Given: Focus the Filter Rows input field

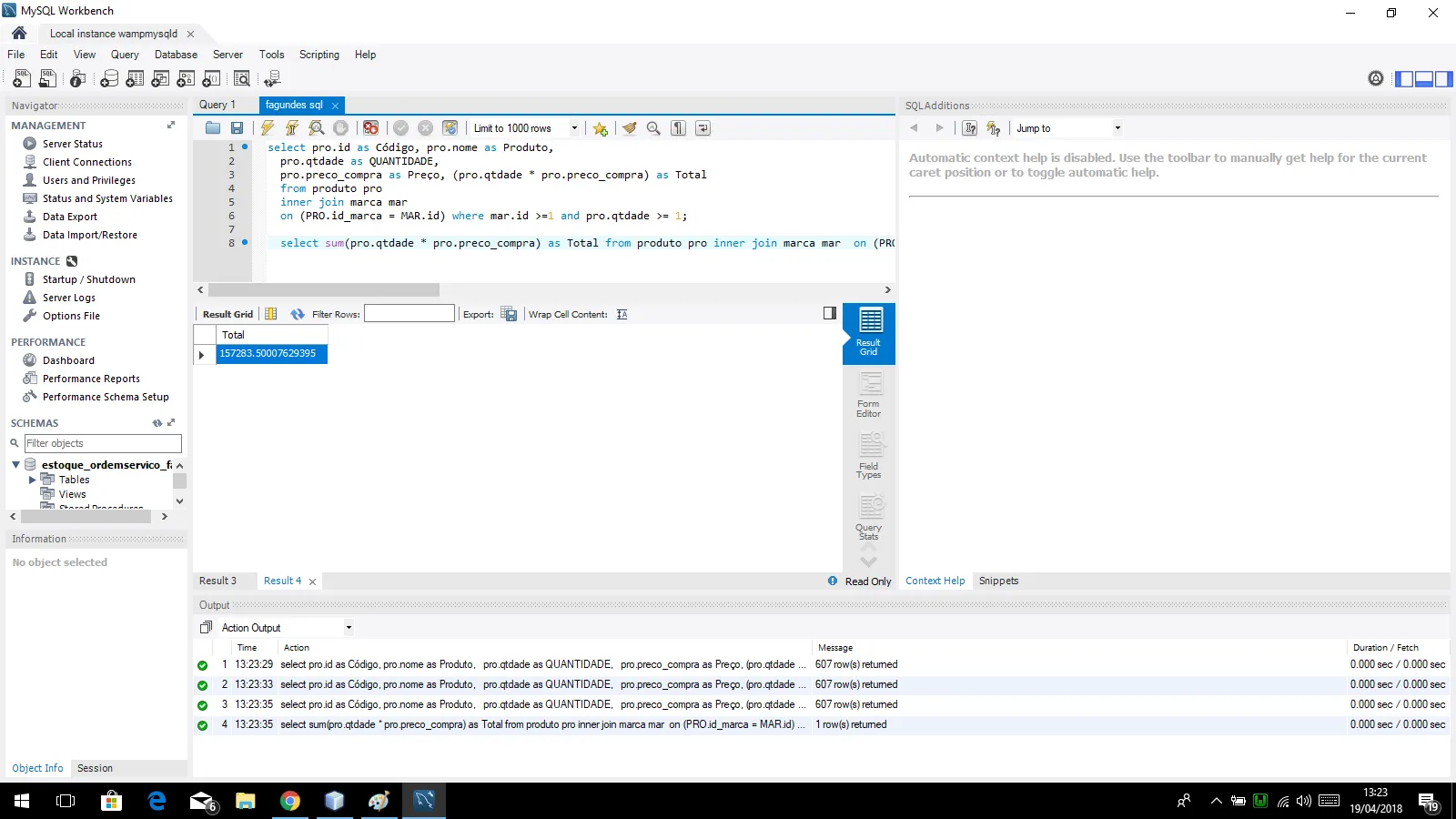Looking at the screenshot, I should click(x=409, y=314).
